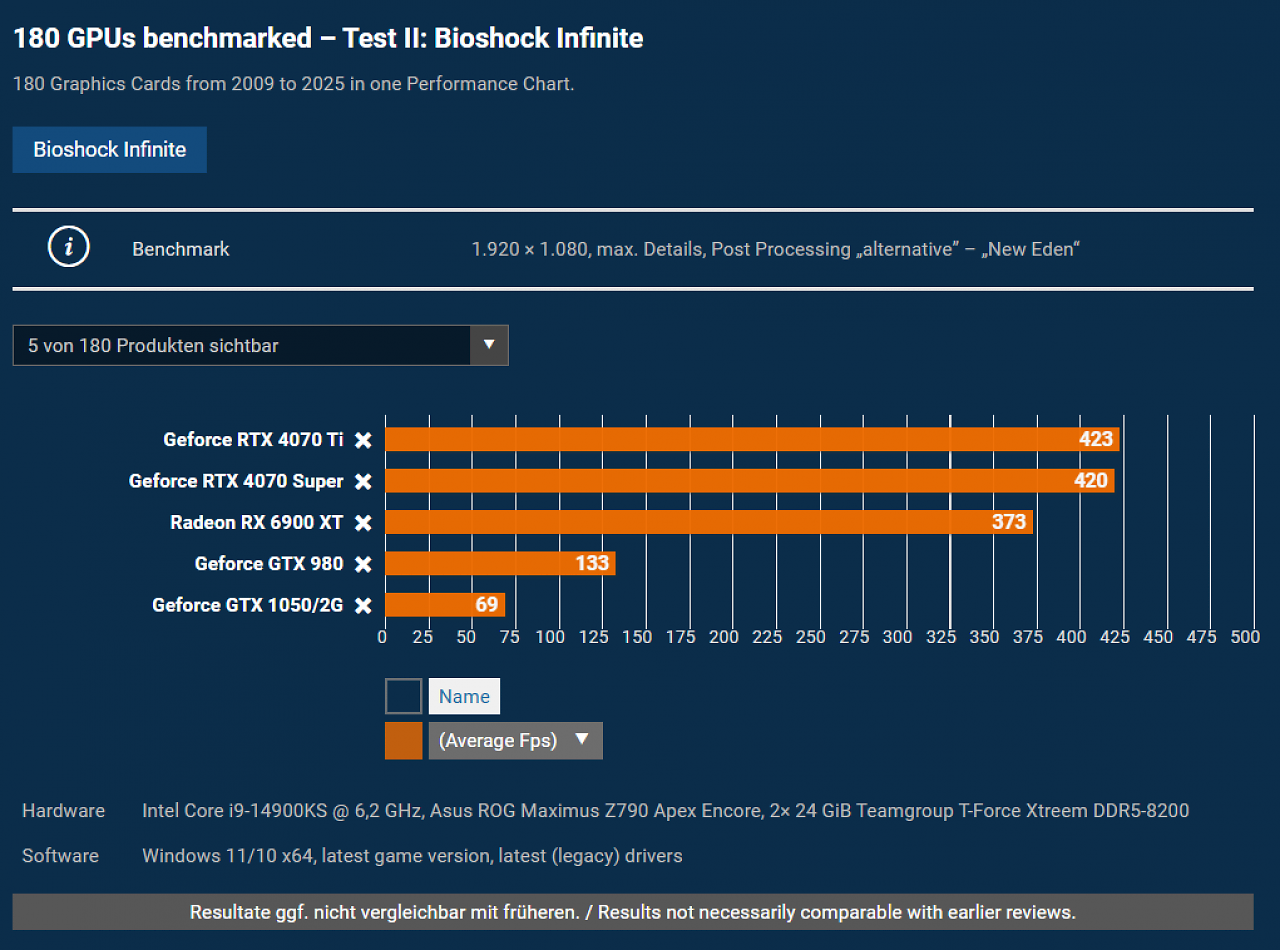Click the benchmark info circle icon

pos(69,248)
